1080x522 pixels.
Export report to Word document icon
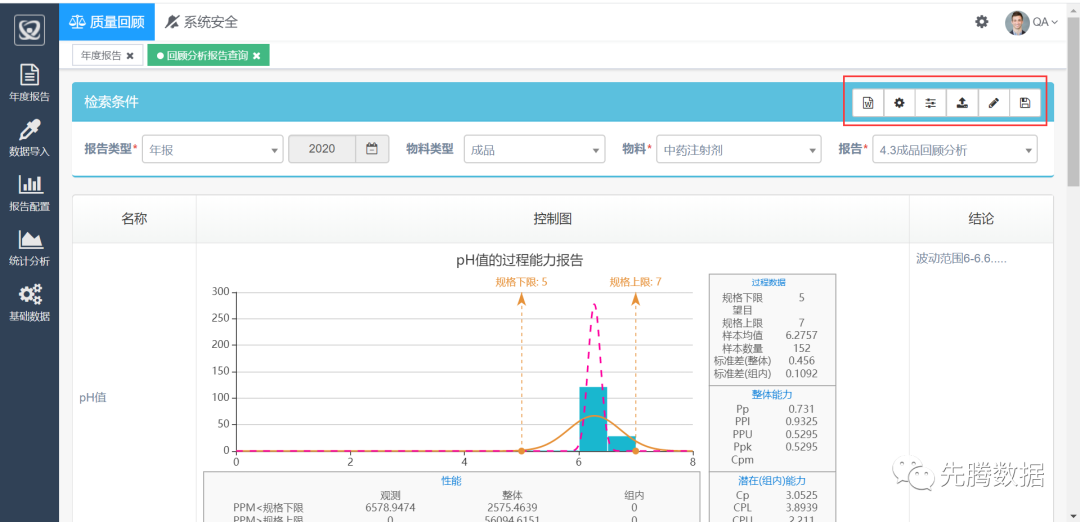868,103
